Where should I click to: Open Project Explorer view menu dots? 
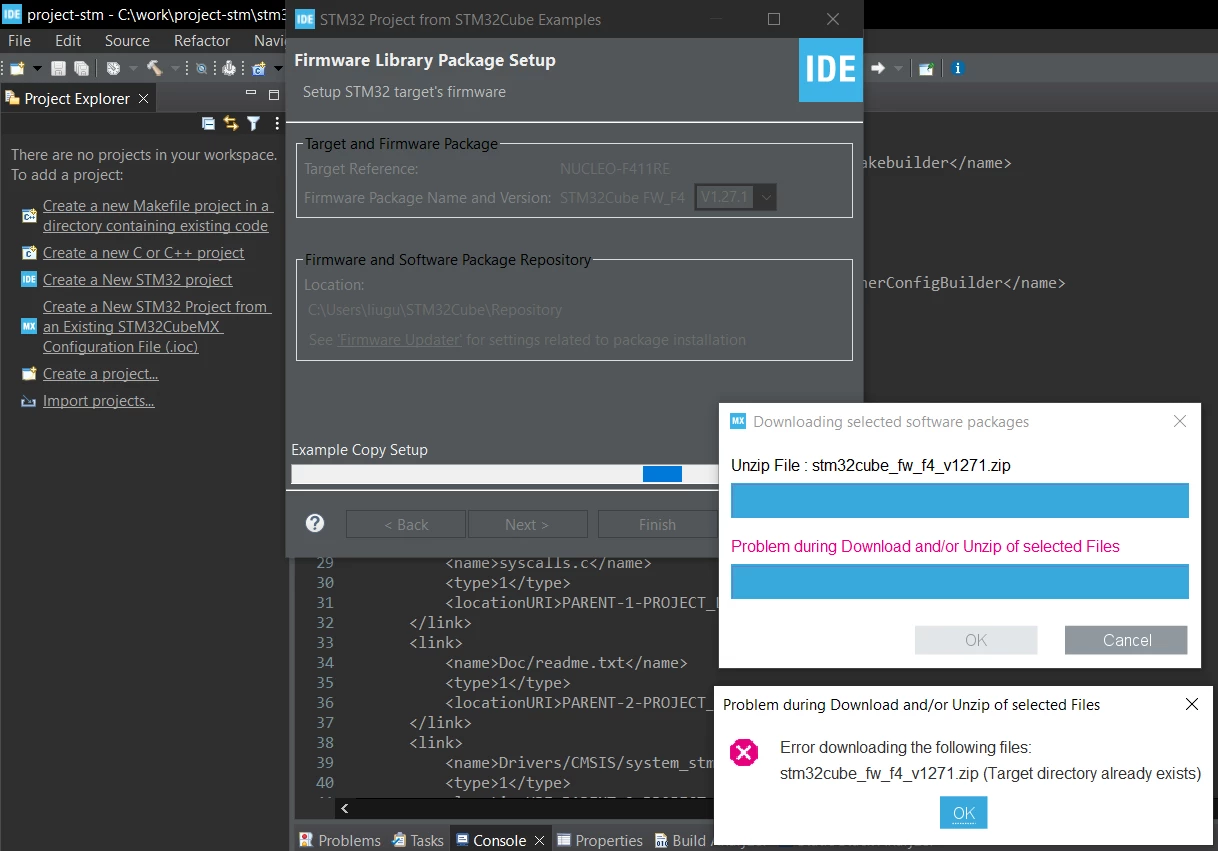(277, 123)
